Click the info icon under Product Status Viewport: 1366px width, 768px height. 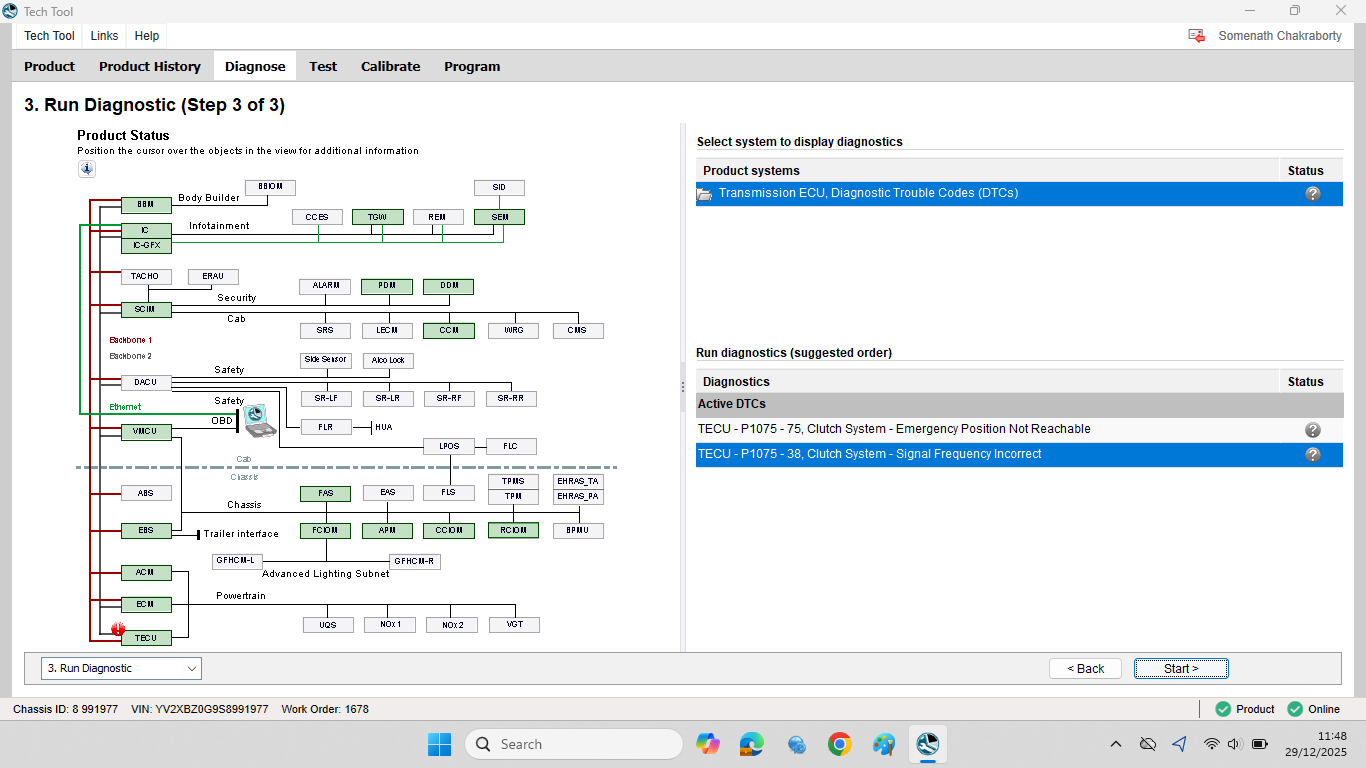pyautogui.click(x=87, y=168)
